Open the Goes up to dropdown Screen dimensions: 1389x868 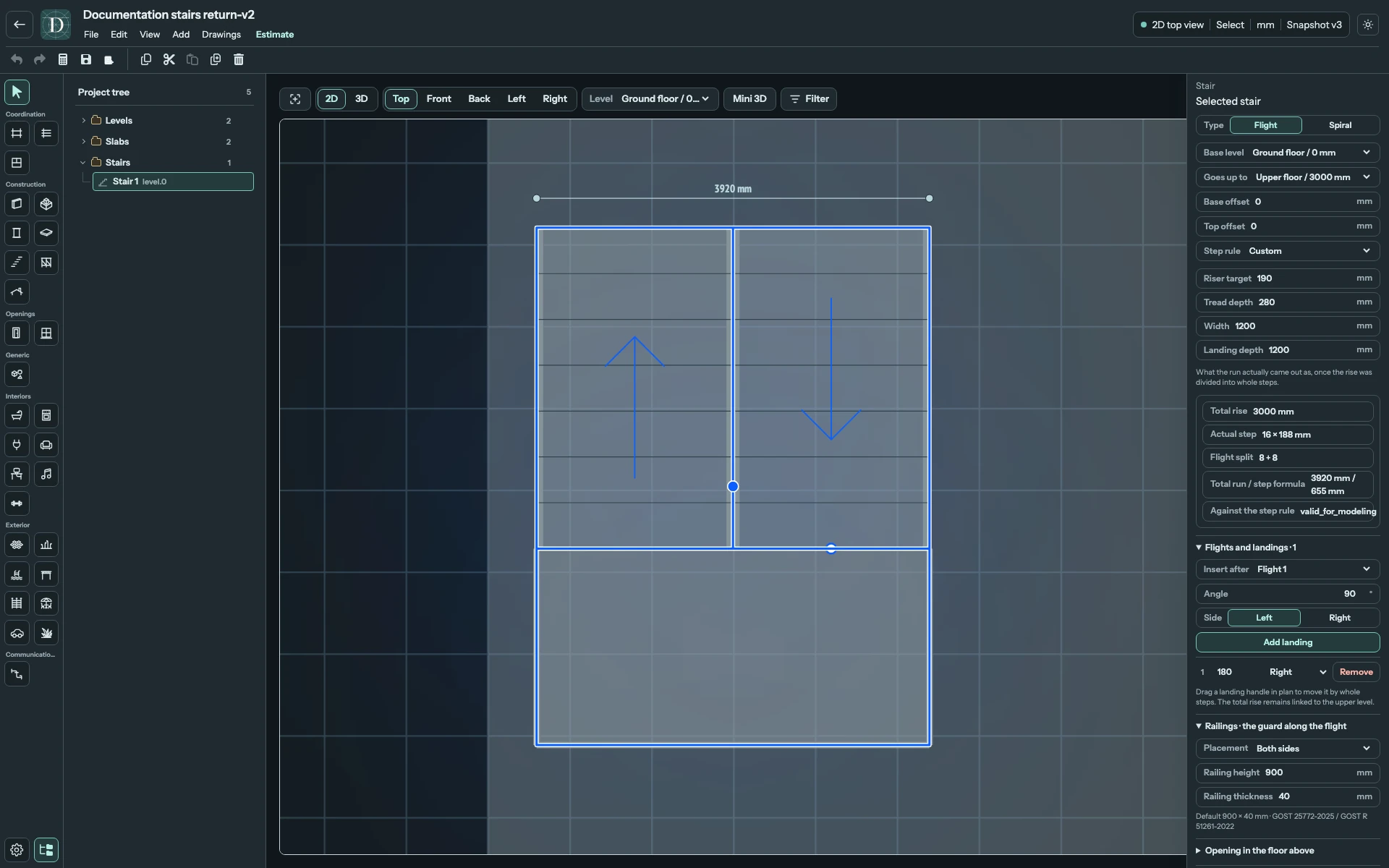point(1287,177)
